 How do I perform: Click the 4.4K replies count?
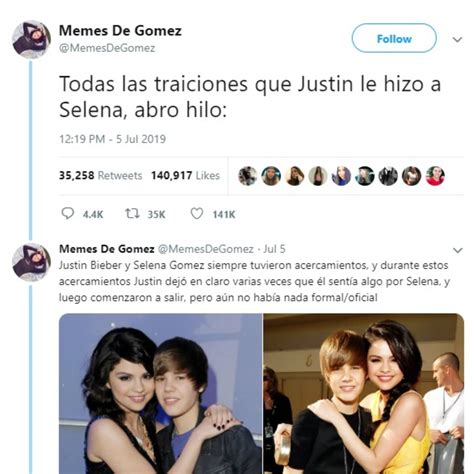(93, 214)
